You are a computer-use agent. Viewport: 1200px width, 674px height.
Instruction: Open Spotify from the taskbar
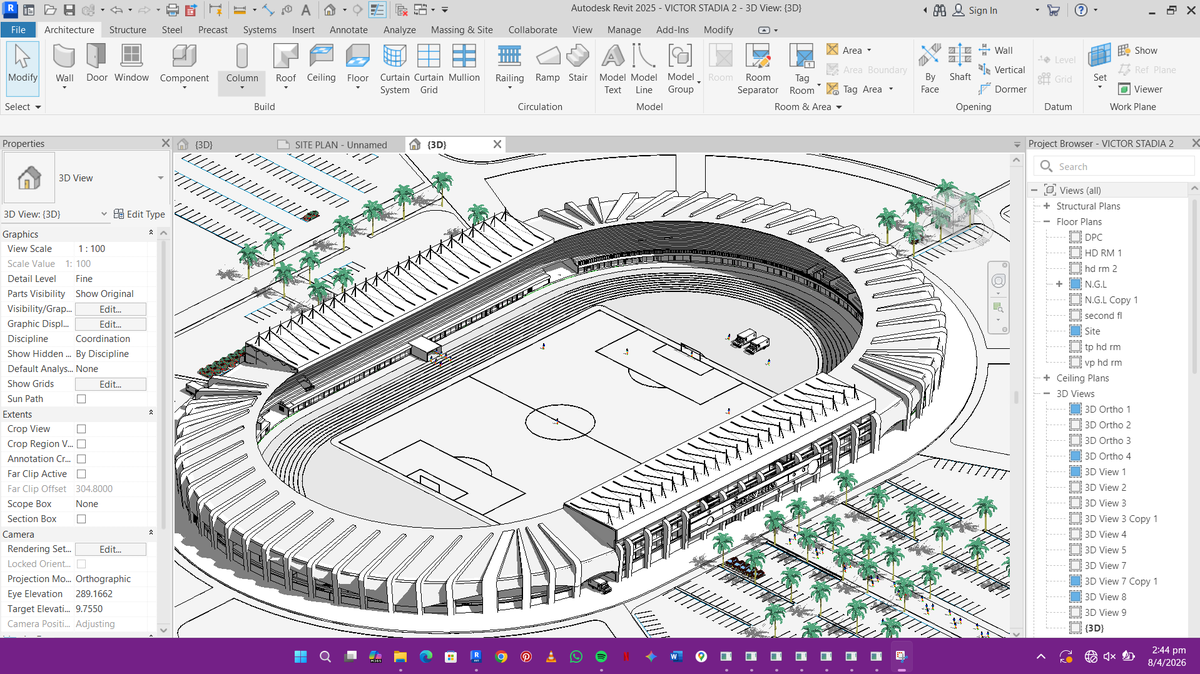point(601,657)
